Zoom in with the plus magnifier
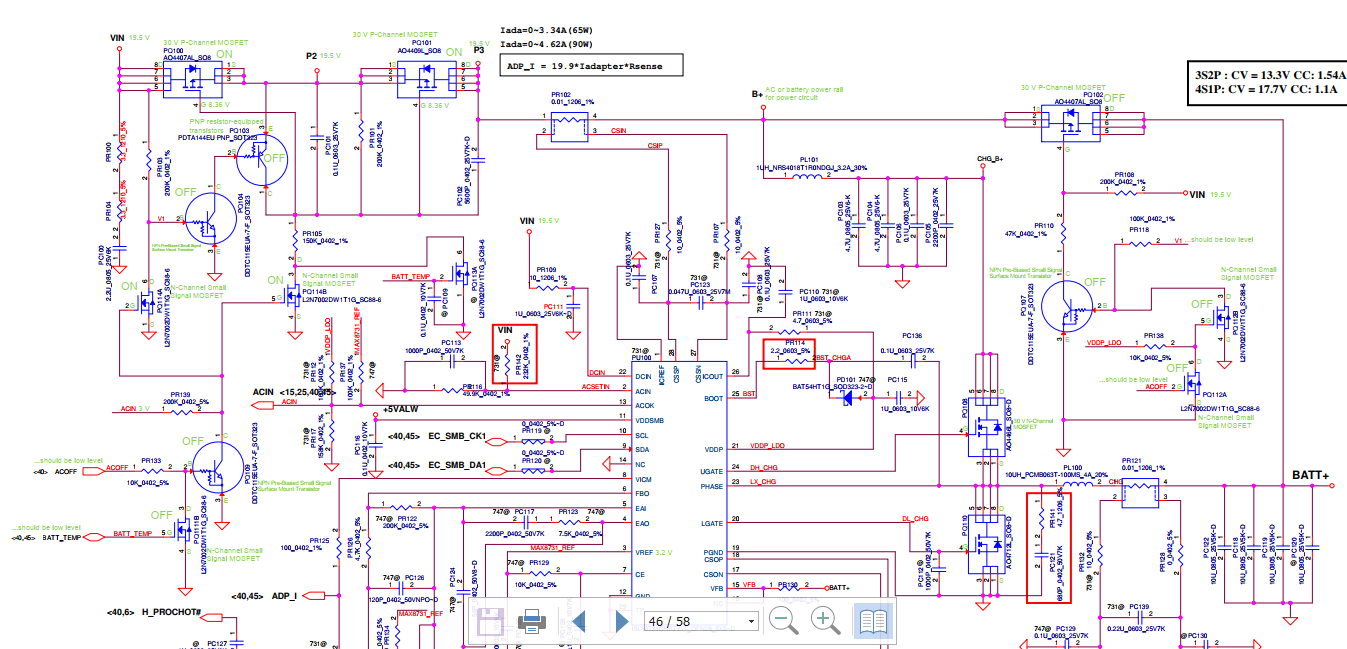 click(x=825, y=621)
